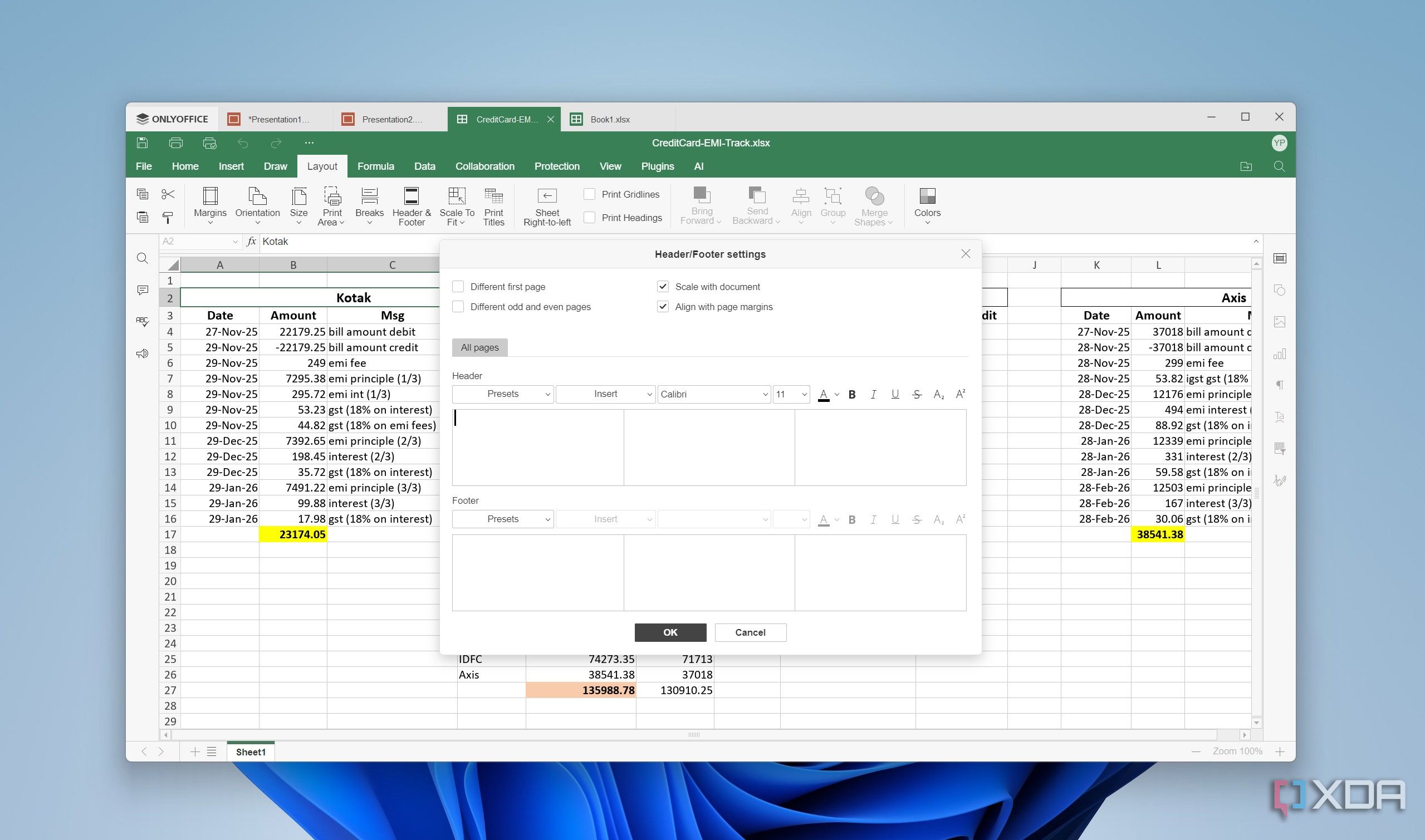This screenshot has width=1425, height=840.
Task: Click Subscript in the Header formatting bar
Action: click(939, 395)
